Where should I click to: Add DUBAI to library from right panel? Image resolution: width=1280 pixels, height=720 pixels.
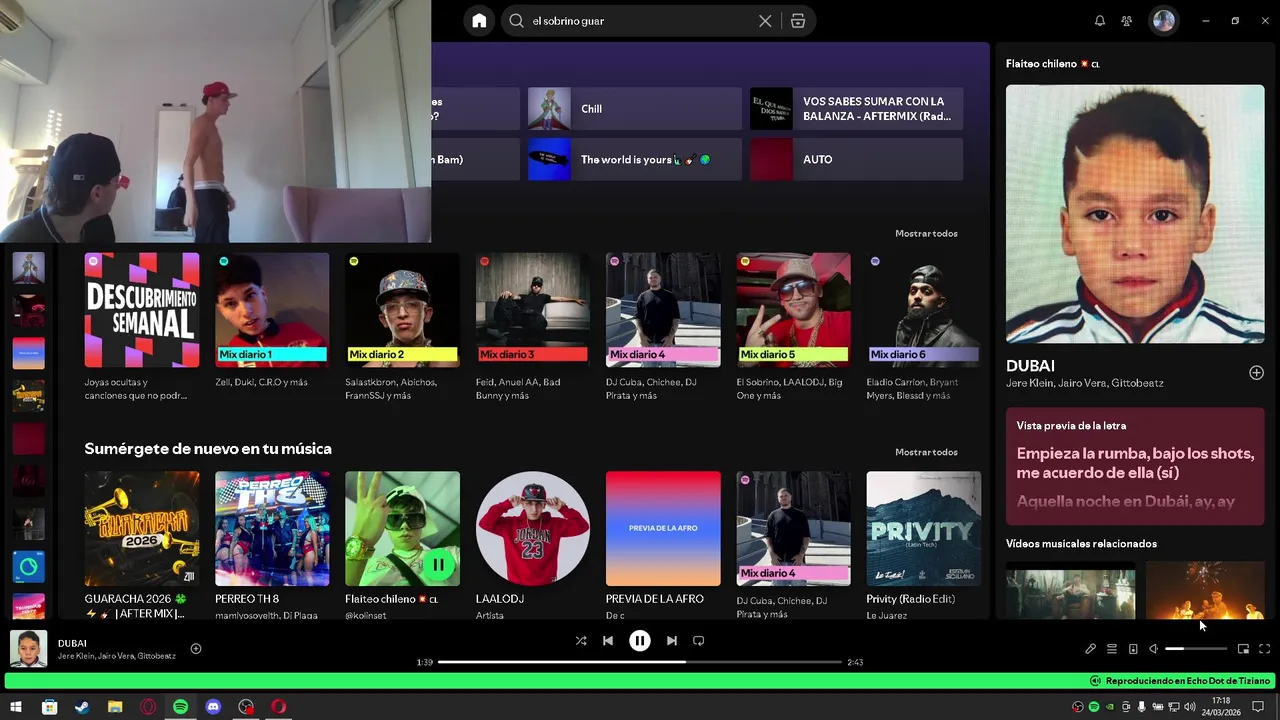coord(1257,373)
